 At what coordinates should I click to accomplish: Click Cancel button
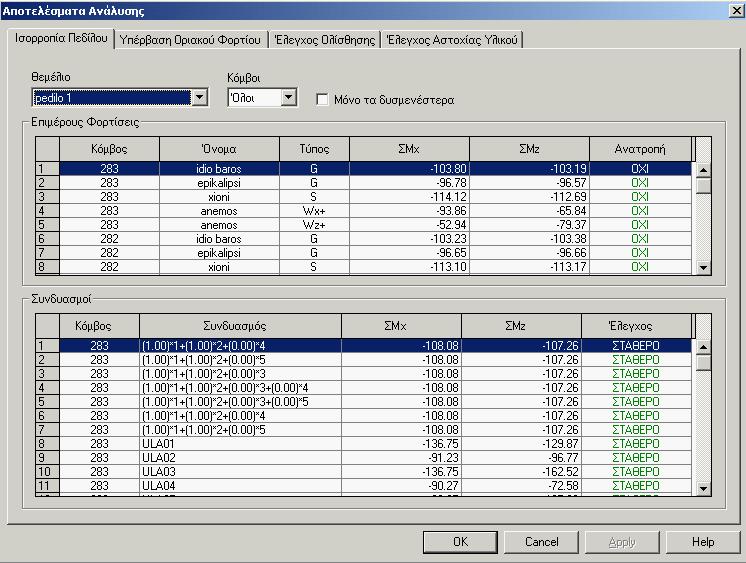541,542
